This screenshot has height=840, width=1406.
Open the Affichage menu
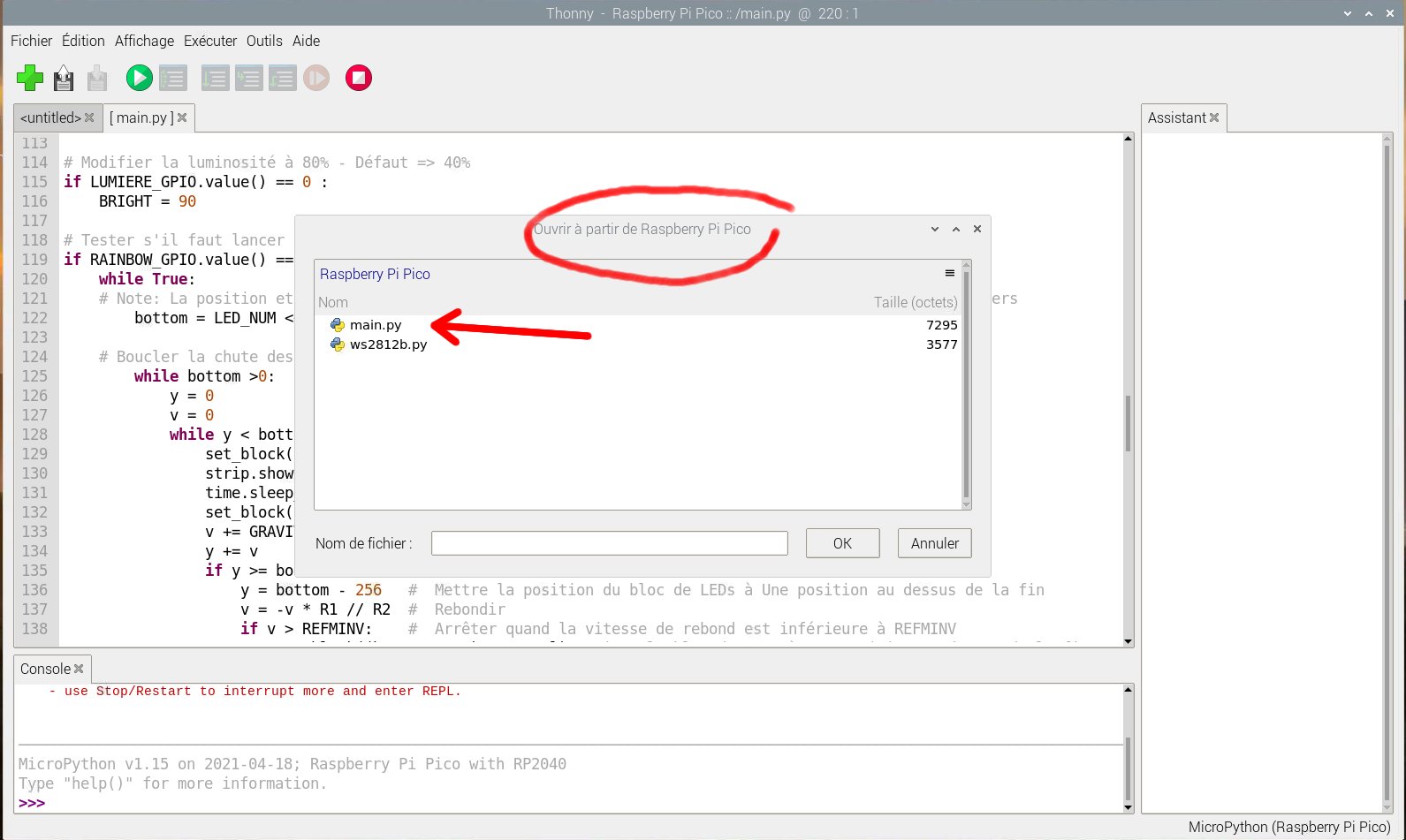144,41
